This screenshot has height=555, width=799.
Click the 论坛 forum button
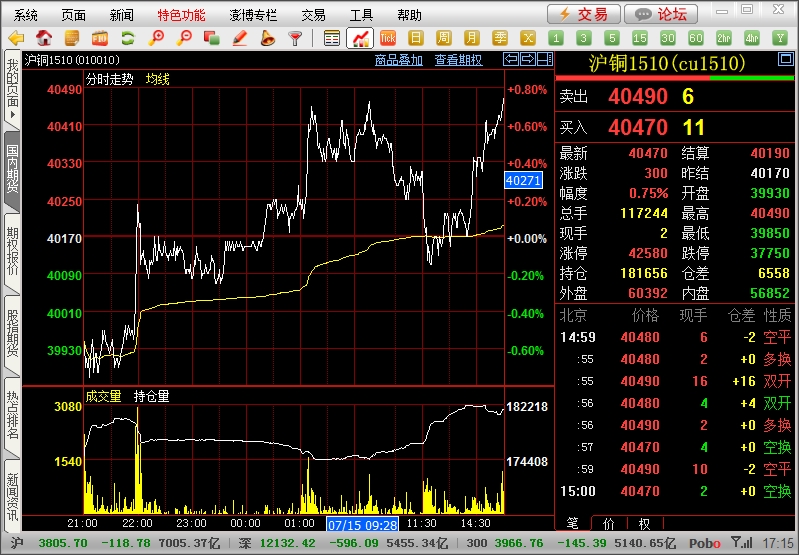[661, 14]
